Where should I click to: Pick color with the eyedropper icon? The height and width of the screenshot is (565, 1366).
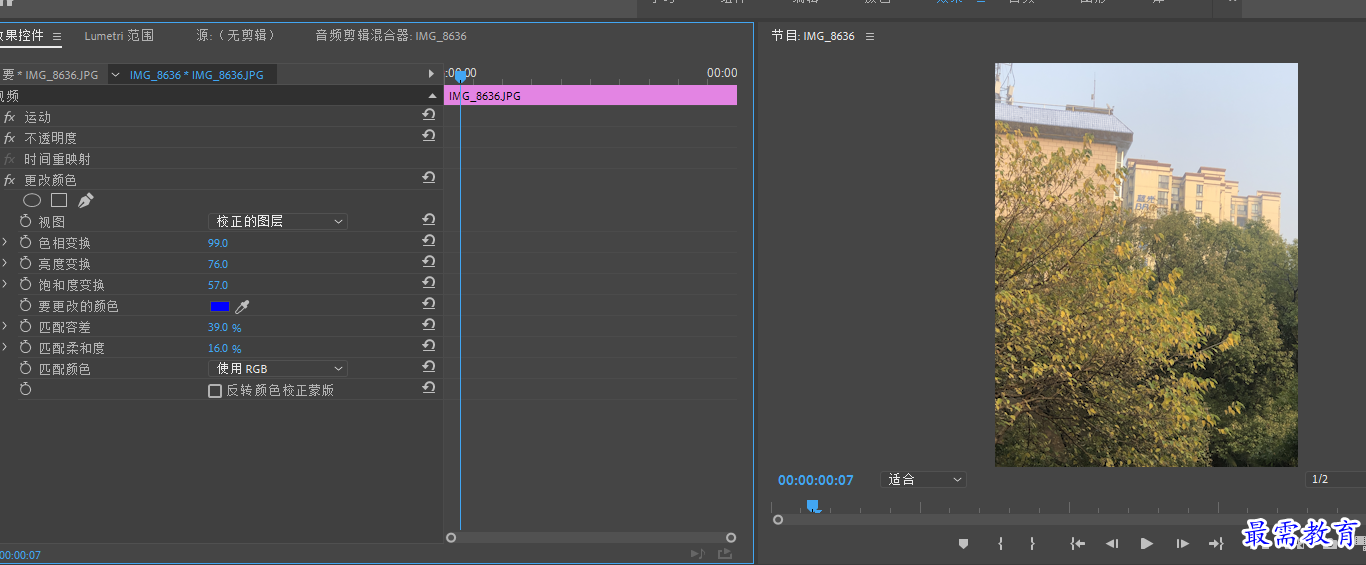pos(242,306)
